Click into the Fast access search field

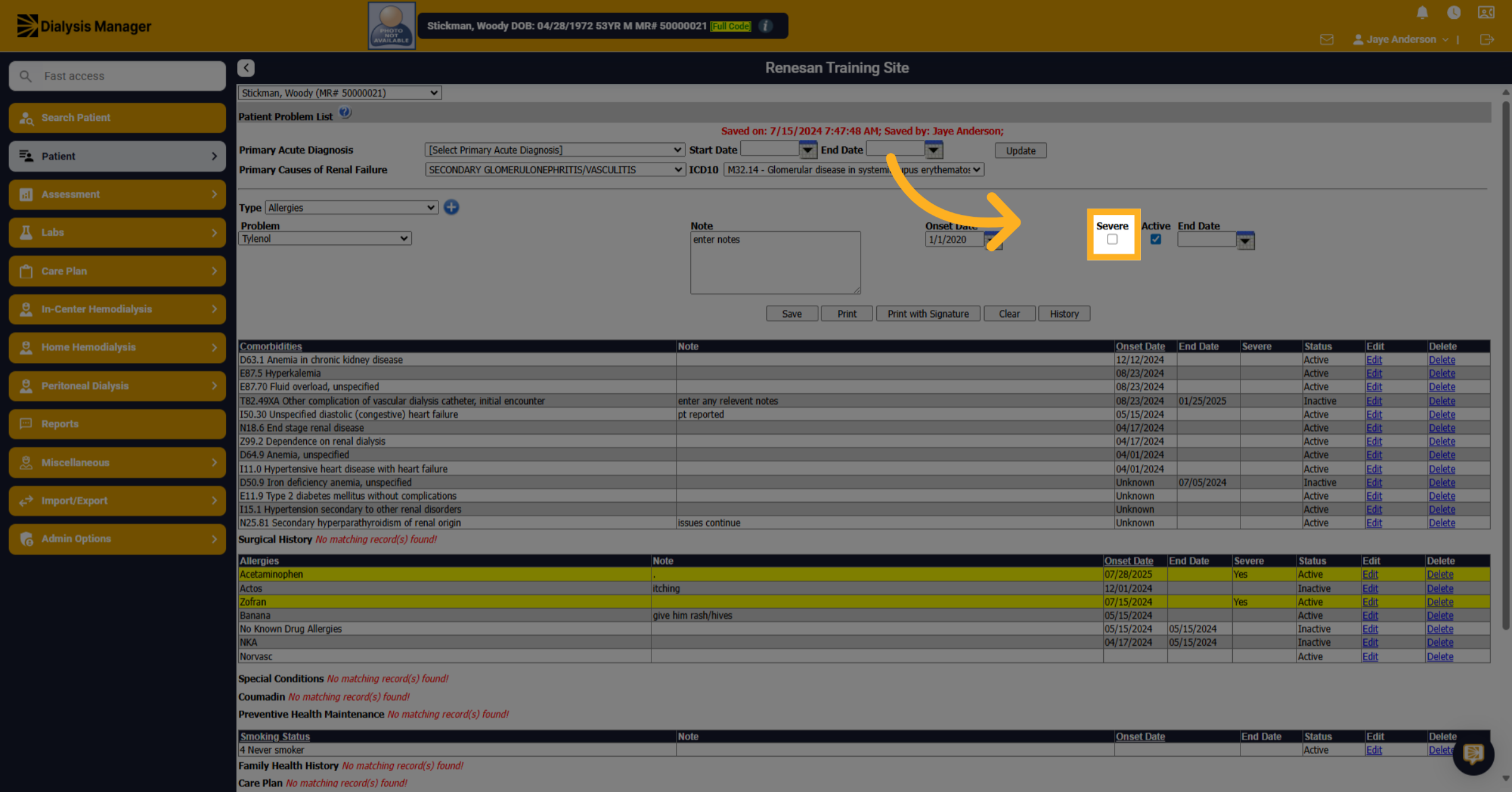coord(117,76)
